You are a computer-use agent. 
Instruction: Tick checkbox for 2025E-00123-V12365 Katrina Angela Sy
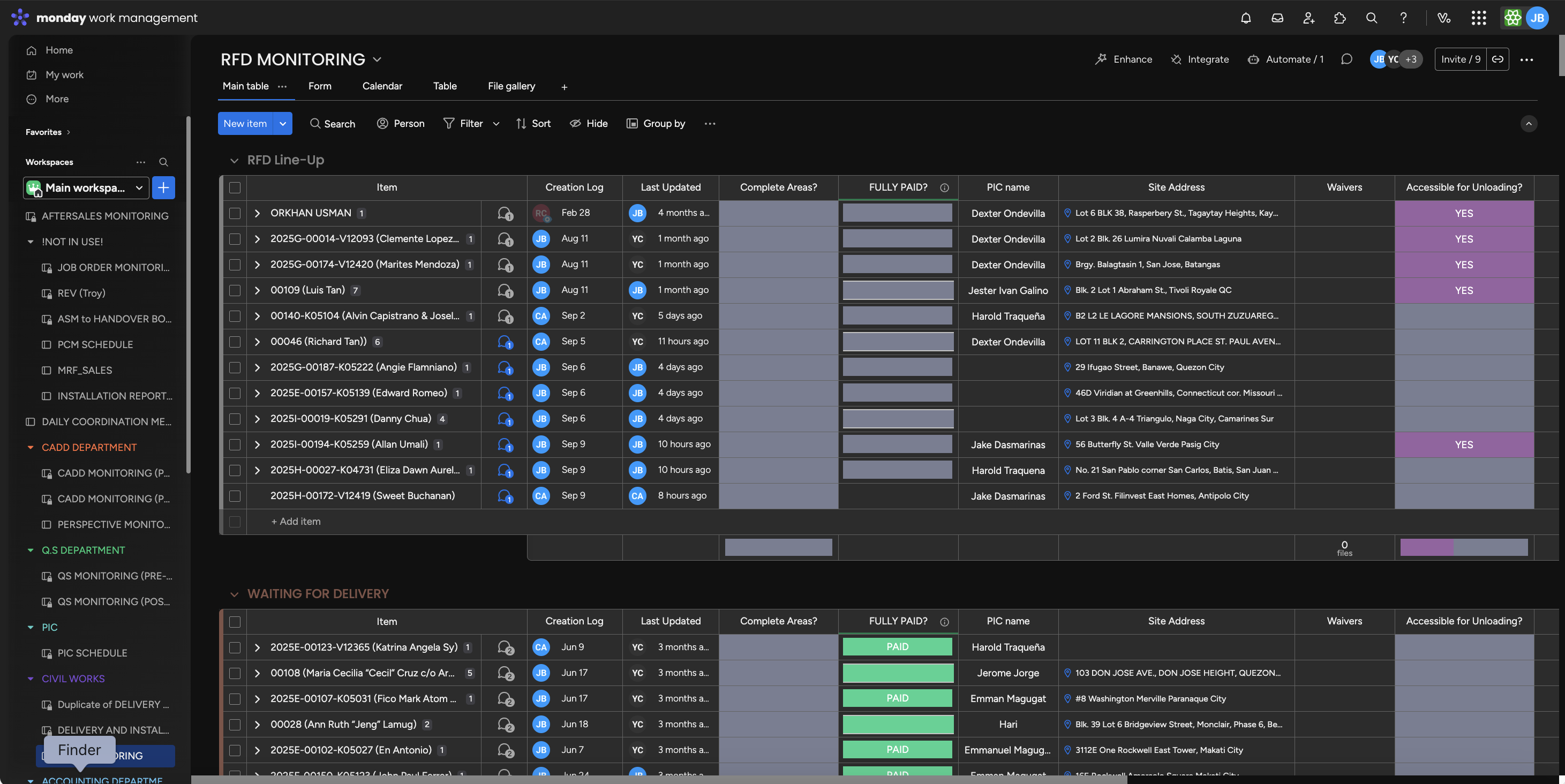[235, 647]
